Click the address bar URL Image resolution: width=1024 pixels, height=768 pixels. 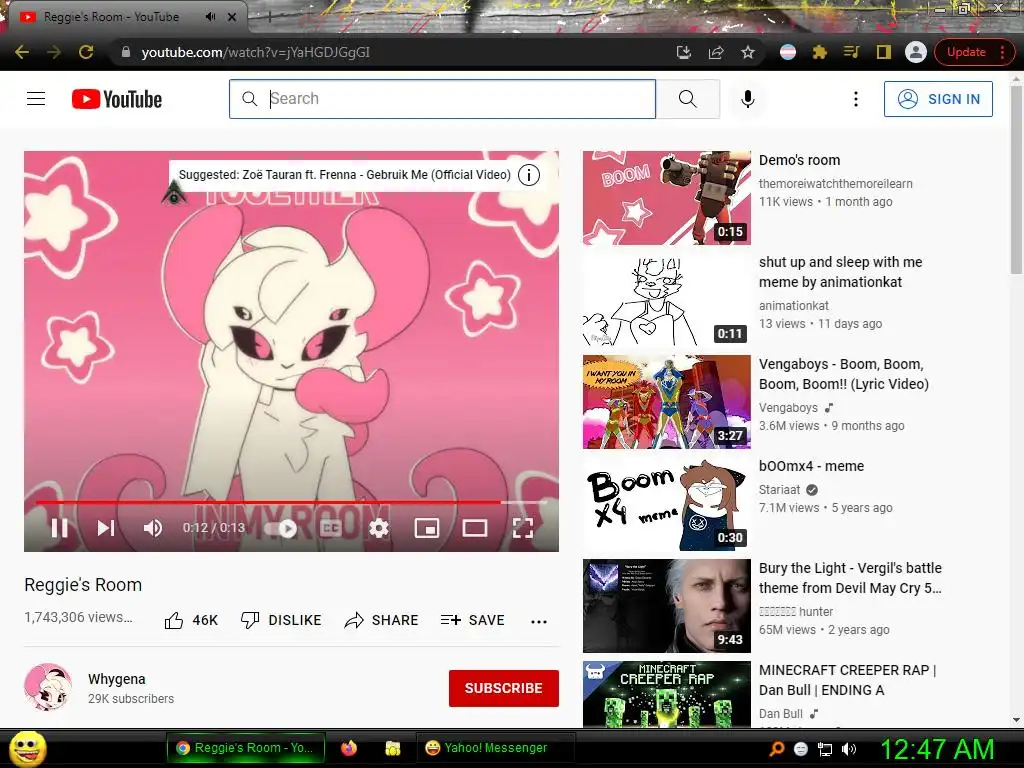point(255,52)
